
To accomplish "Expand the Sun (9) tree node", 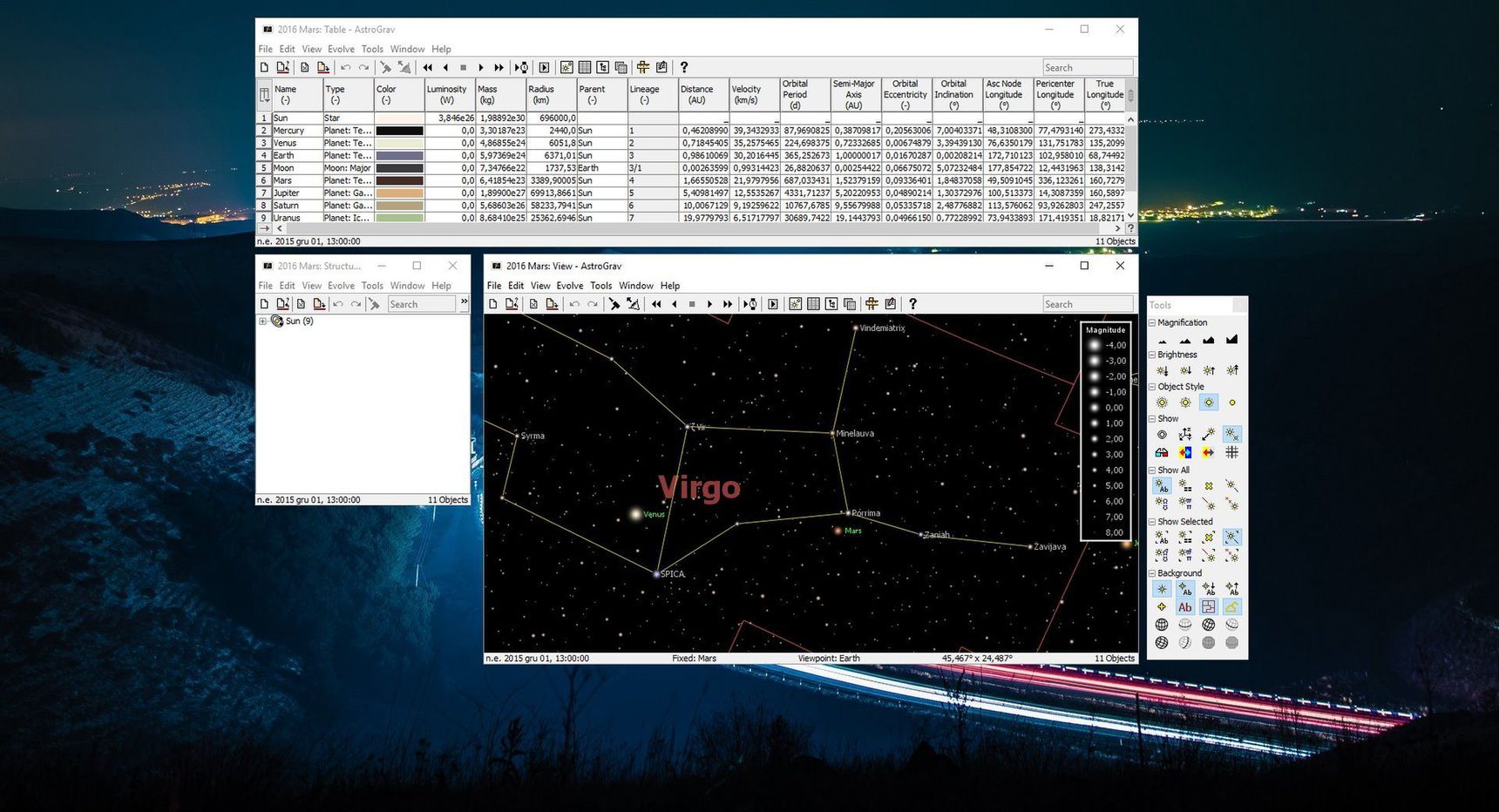I will (x=262, y=321).
